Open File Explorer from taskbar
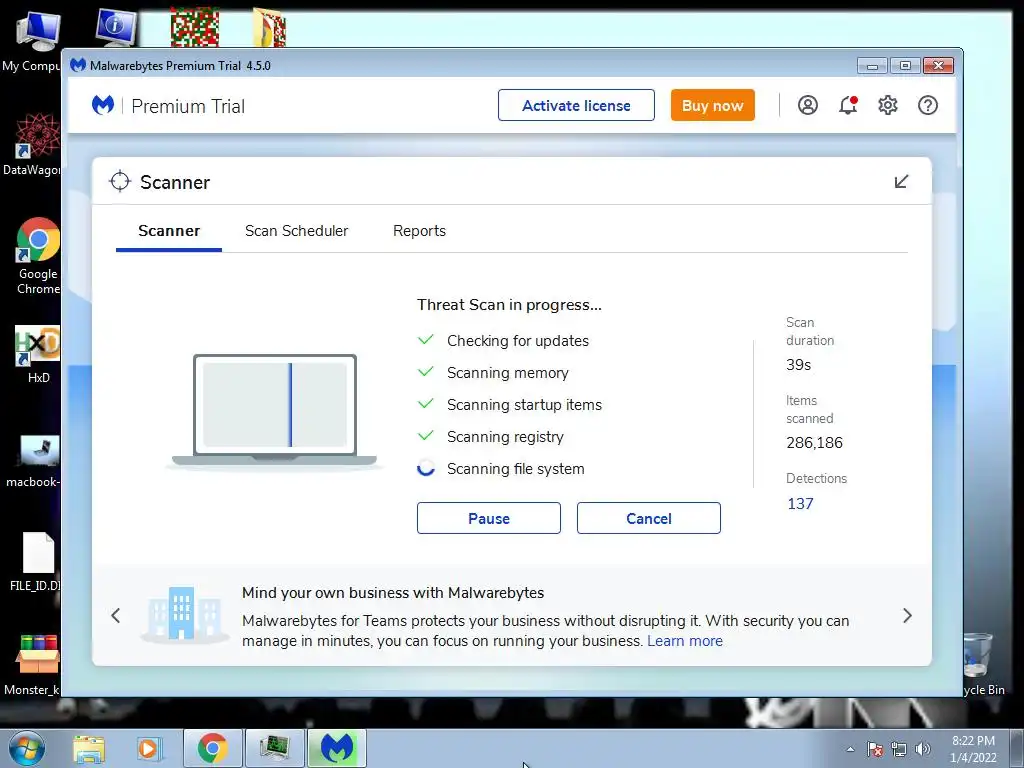This screenshot has height=768, width=1024. point(89,748)
